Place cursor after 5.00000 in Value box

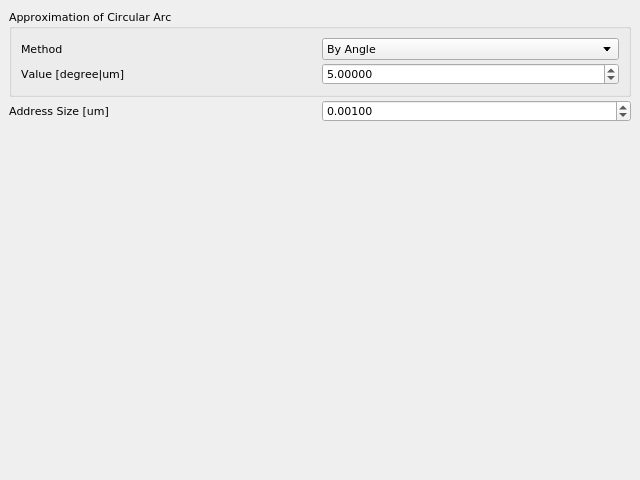373,74
